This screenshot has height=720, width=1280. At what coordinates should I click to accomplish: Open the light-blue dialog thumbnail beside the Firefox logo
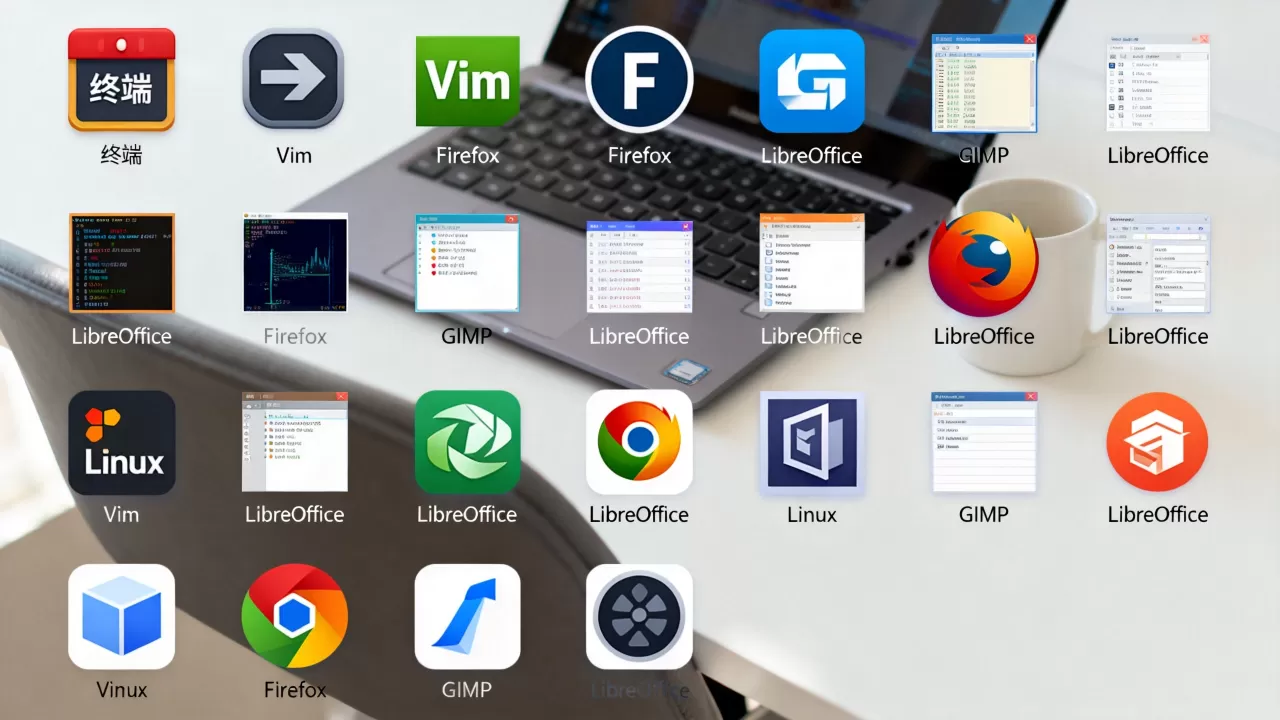[1158, 262]
